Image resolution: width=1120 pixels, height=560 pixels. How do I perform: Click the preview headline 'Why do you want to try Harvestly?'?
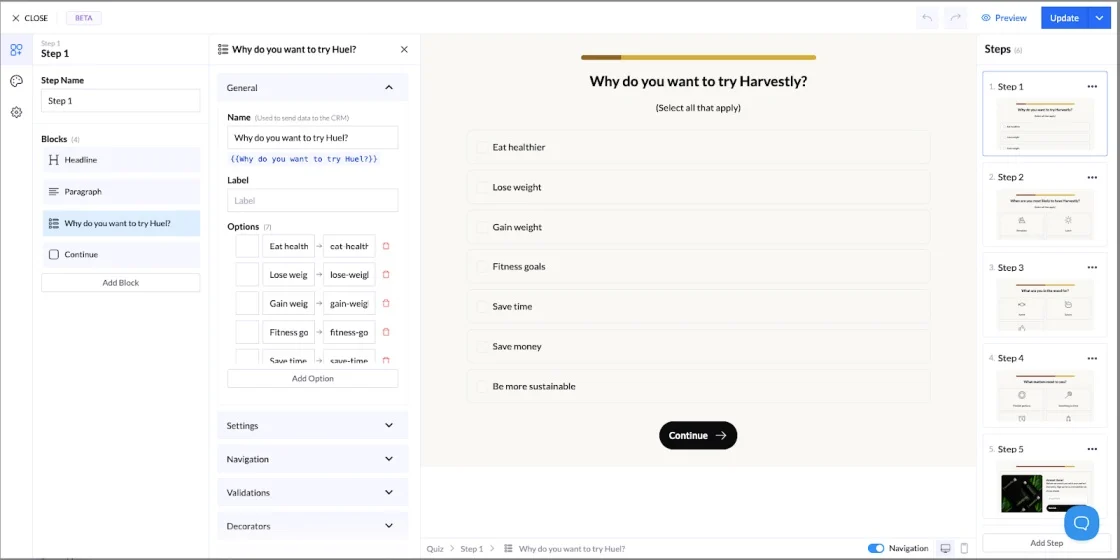698,81
